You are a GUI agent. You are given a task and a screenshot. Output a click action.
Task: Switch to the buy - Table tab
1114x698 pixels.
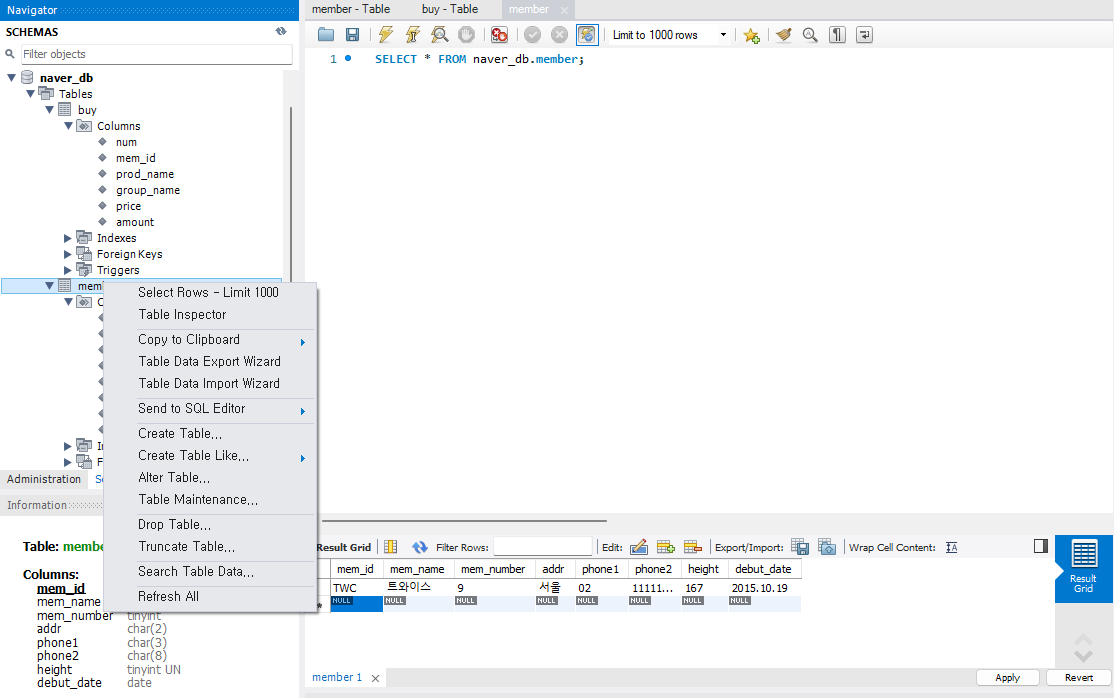450,9
